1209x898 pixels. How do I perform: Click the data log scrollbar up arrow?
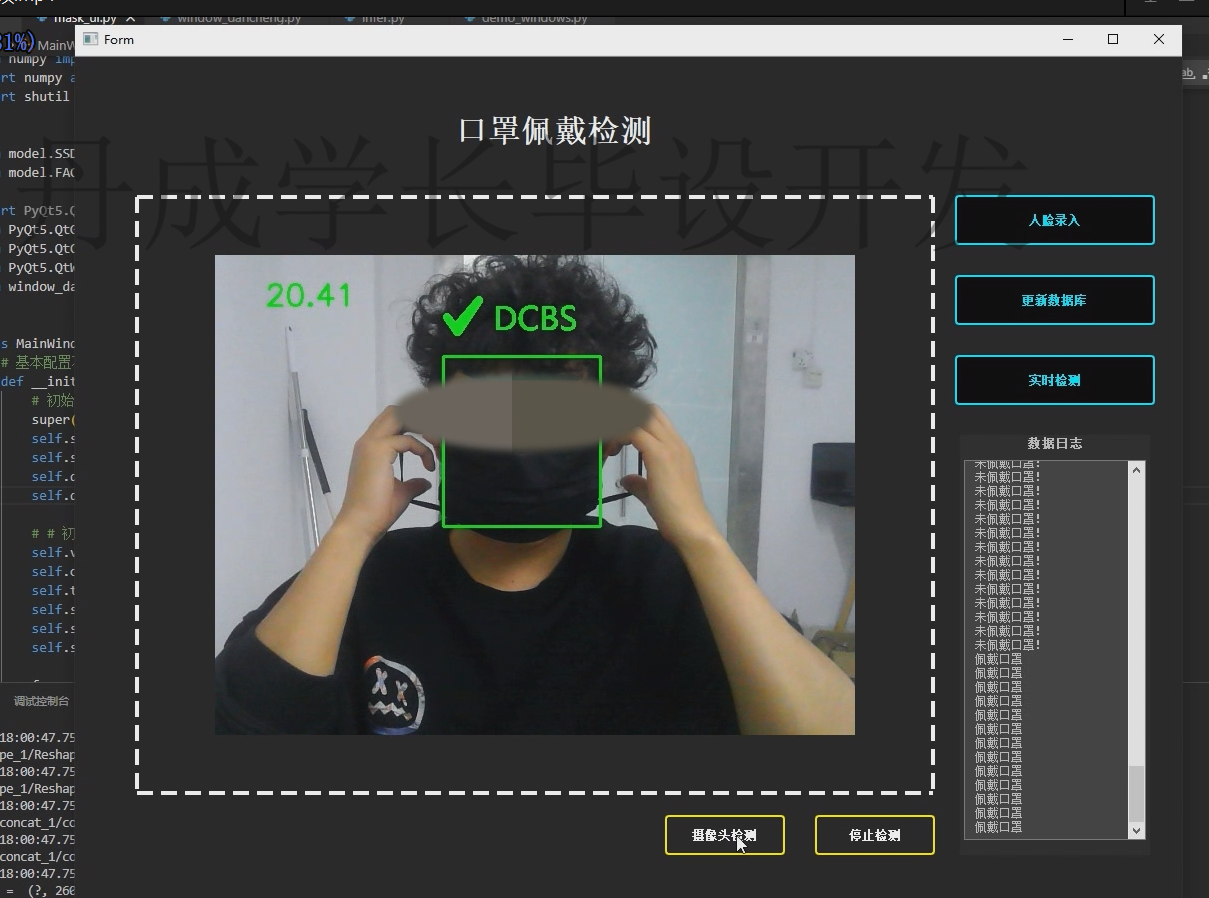pos(1136,469)
